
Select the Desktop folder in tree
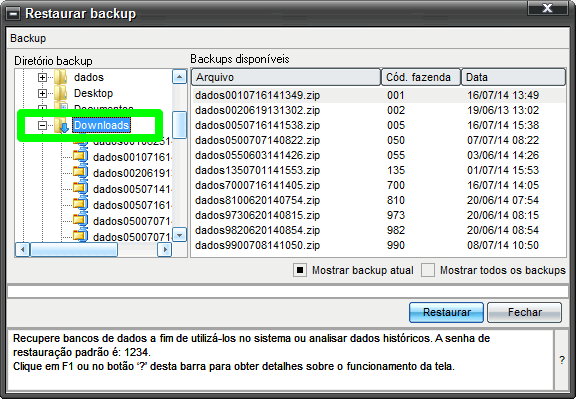point(93,93)
